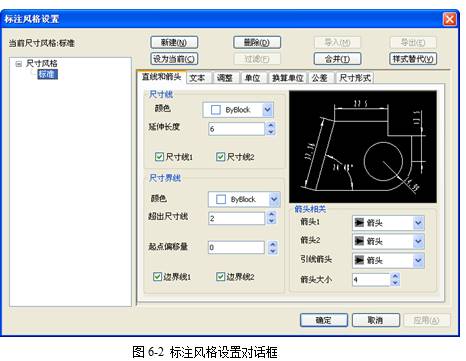Click the arrow icon in 引线箭头 combo

point(359,260)
